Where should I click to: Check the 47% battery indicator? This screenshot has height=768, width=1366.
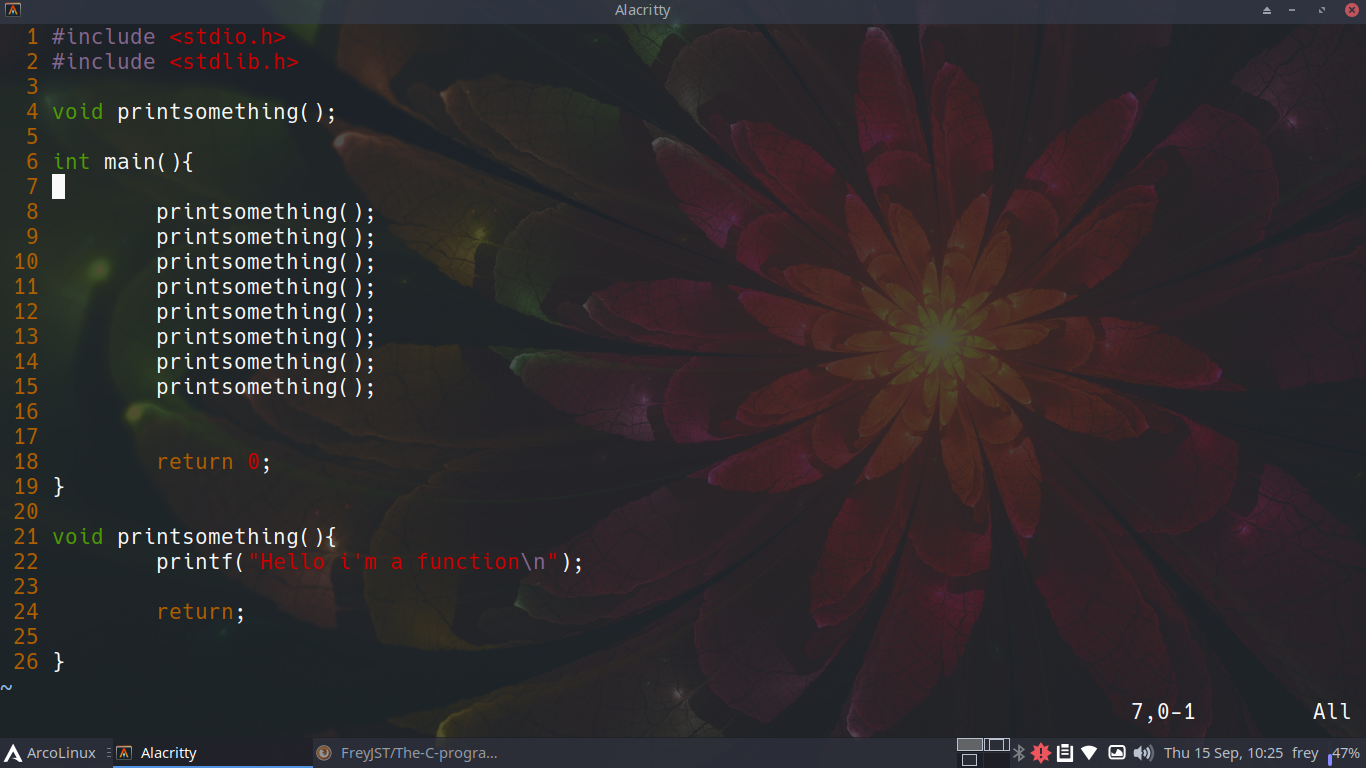pyautogui.click(x=1344, y=753)
